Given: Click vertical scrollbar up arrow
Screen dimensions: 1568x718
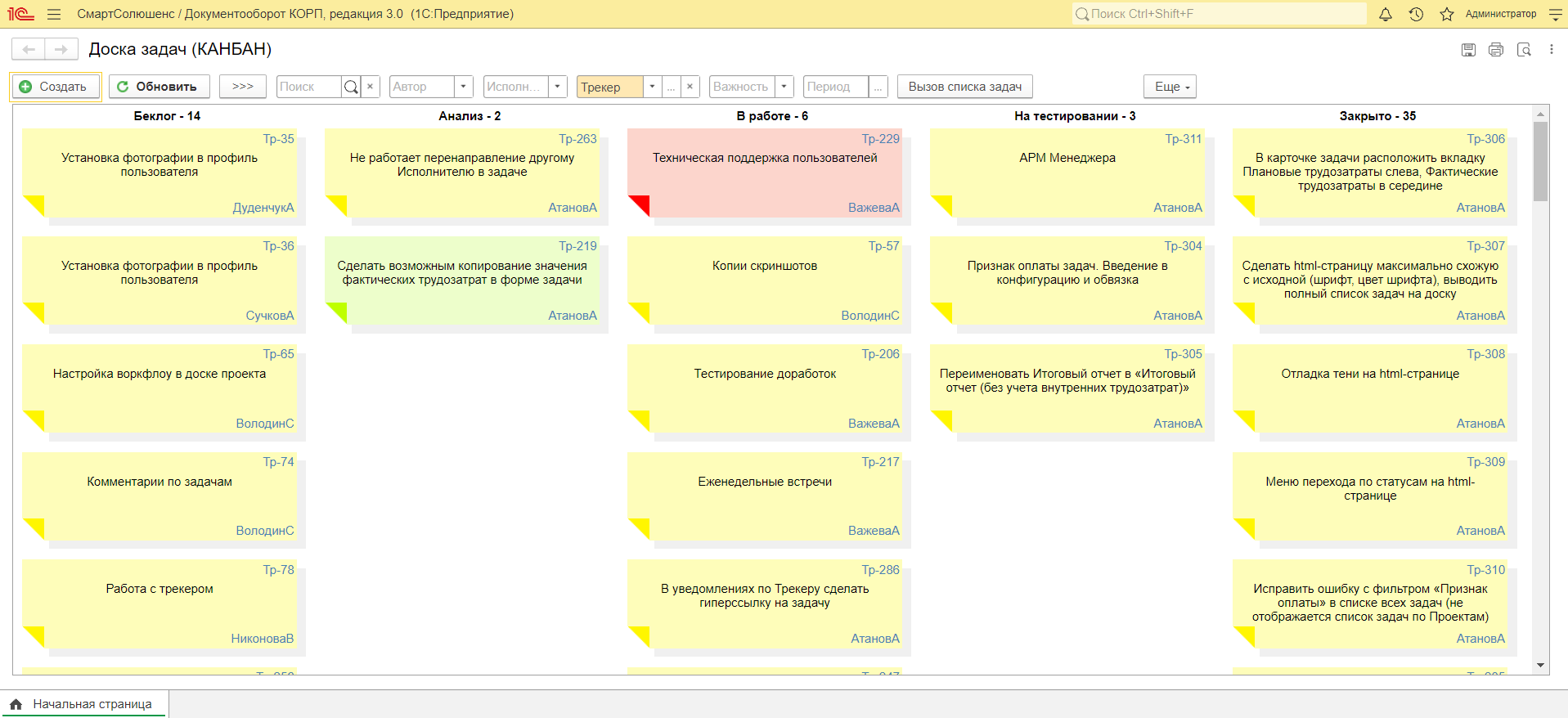Looking at the screenshot, I should tap(1541, 114).
